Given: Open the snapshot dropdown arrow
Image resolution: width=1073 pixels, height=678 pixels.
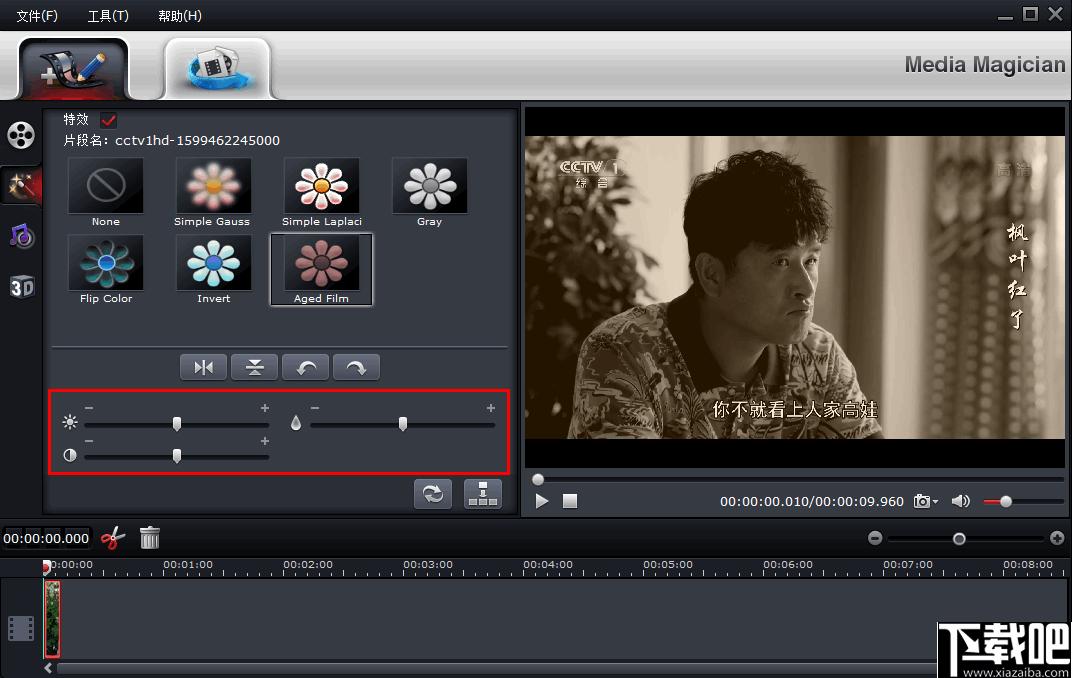Looking at the screenshot, I should (935, 502).
